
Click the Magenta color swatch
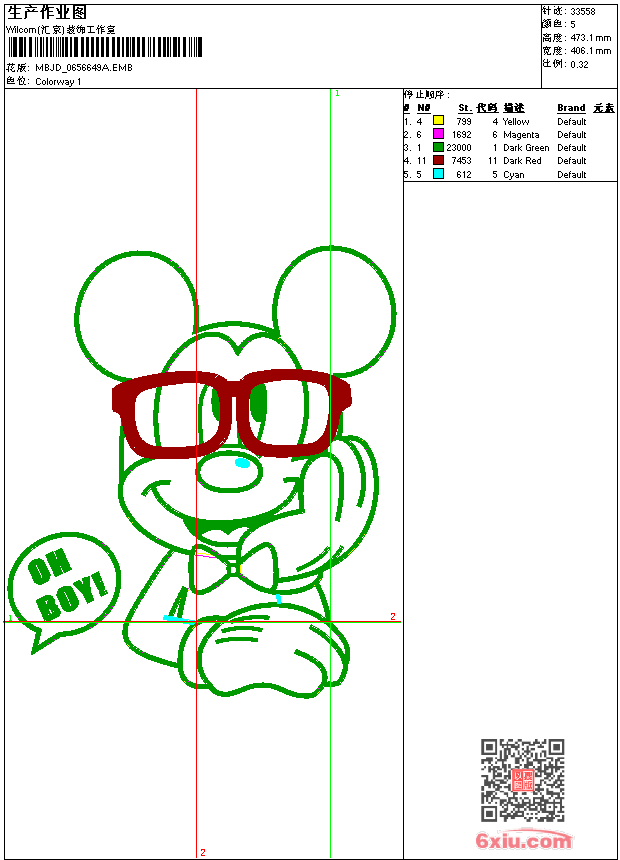point(438,134)
